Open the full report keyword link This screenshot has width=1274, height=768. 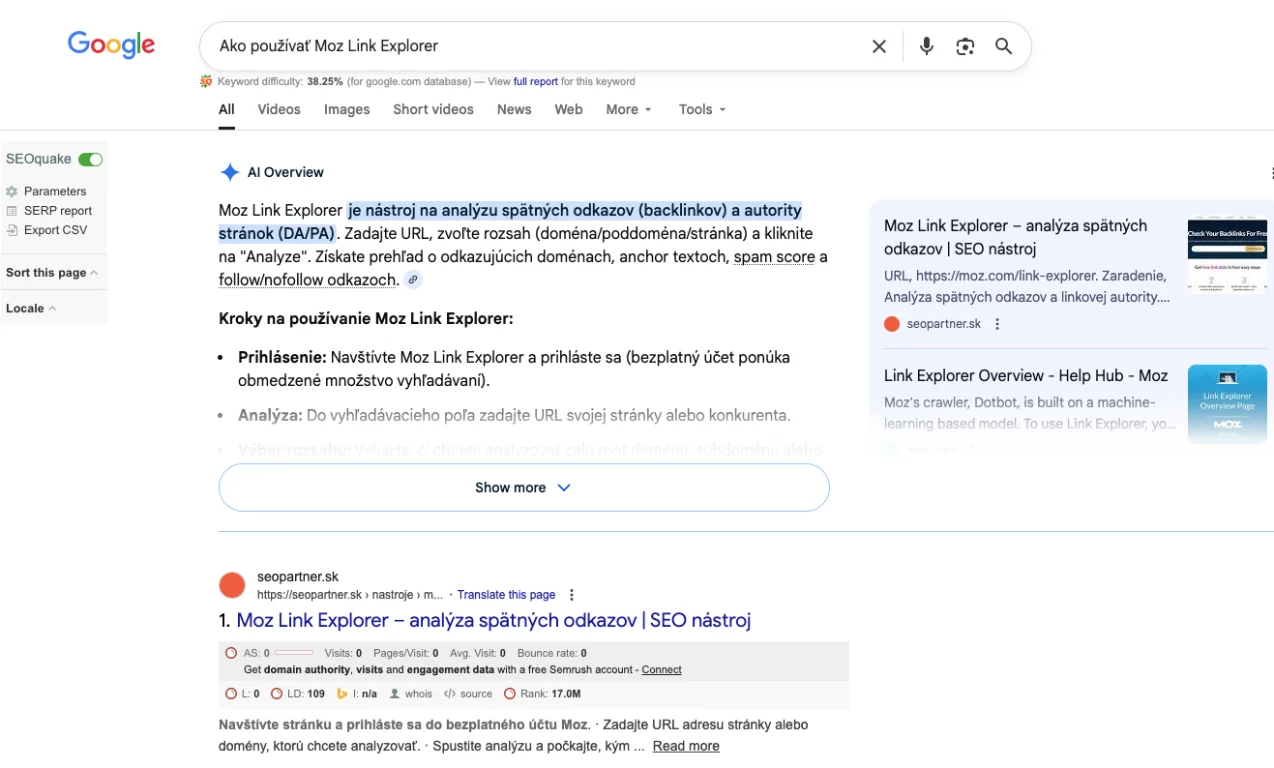point(535,82)
